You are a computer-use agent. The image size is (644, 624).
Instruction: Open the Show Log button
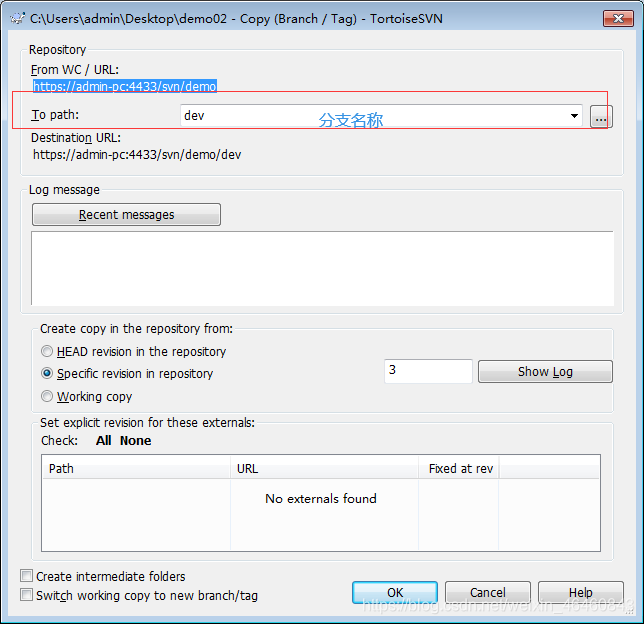pyautogui.click(x=545, y=371)
